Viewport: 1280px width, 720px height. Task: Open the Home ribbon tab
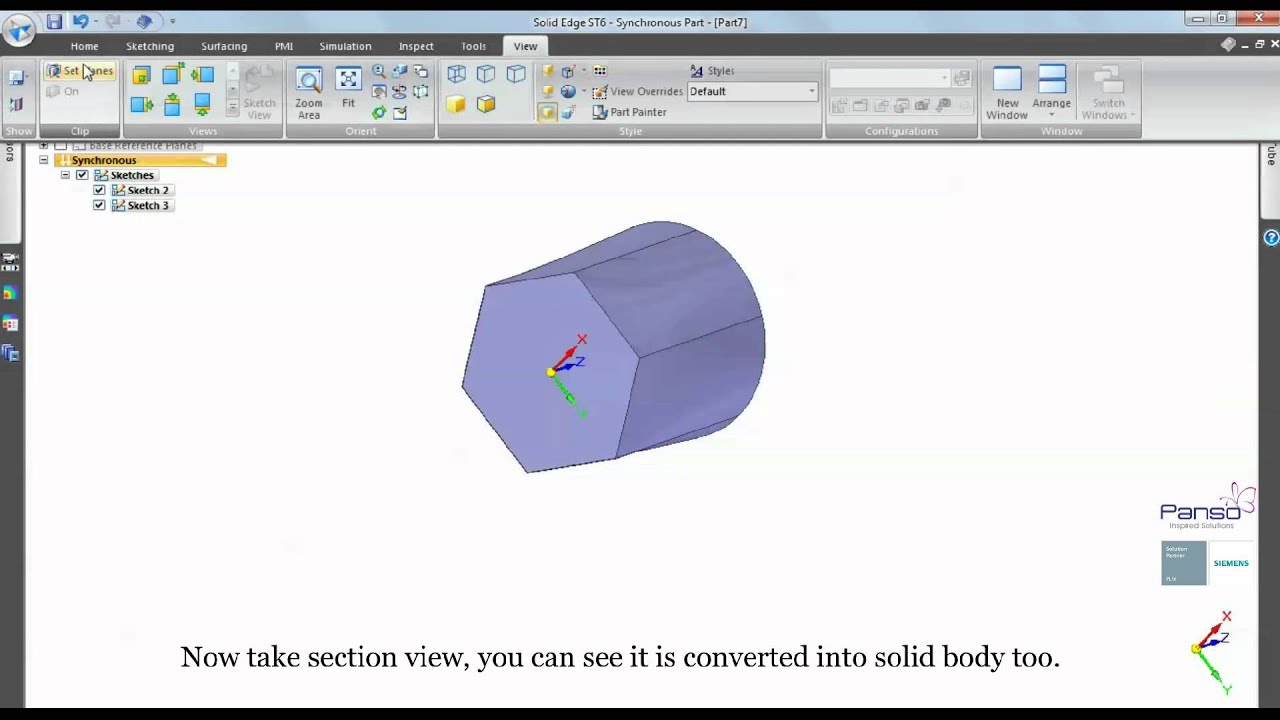click(x=84, y=46)
